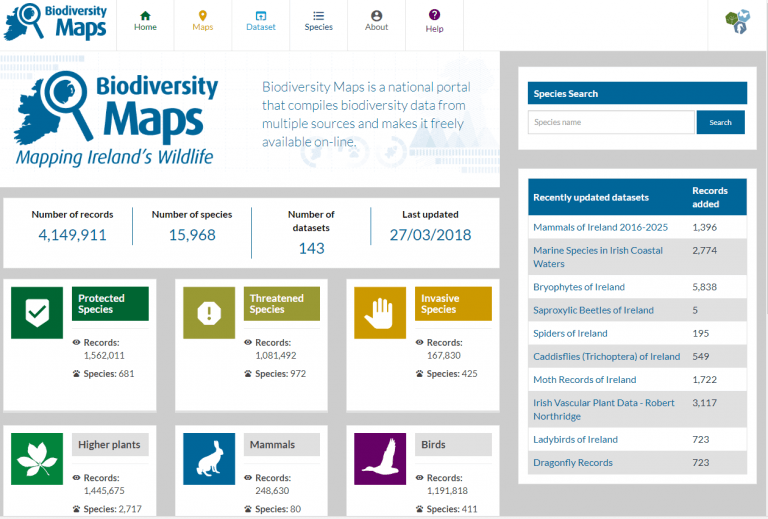The width and height of the screenshot is (768, 519).
Task: Click the Threatened Species warning icon
Action: click(209, 312)
